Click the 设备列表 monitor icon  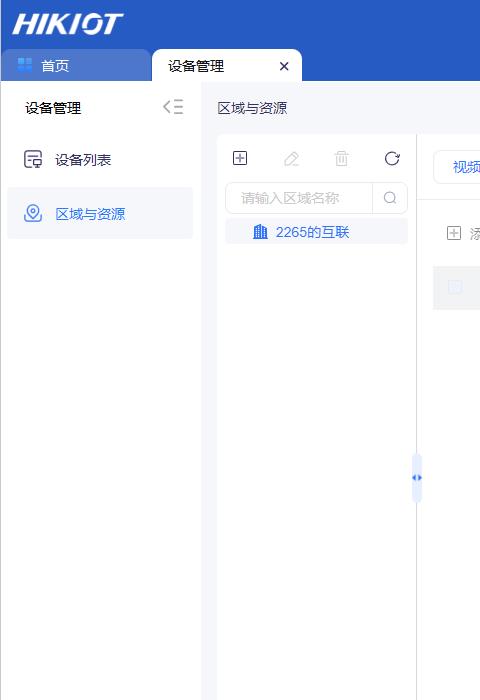(33, 159)
